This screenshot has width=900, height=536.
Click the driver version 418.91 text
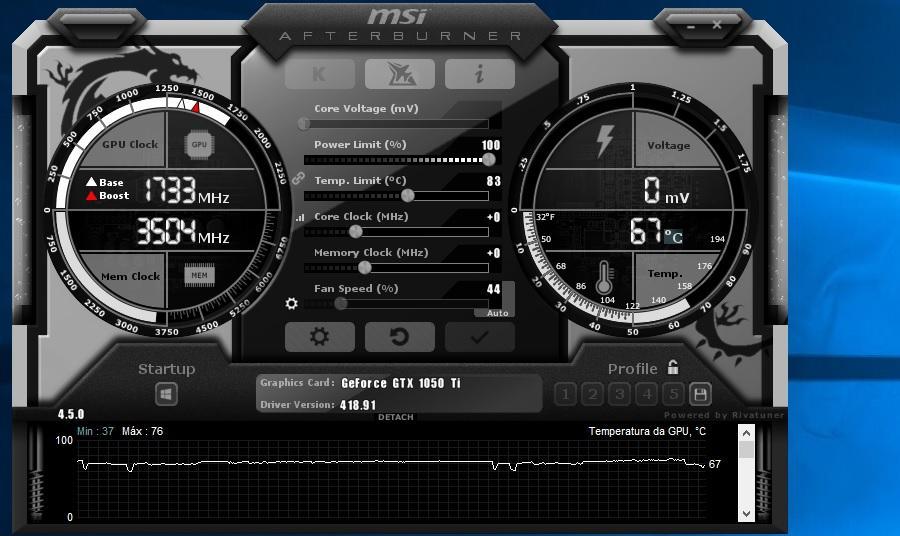(x=358, y=405)
